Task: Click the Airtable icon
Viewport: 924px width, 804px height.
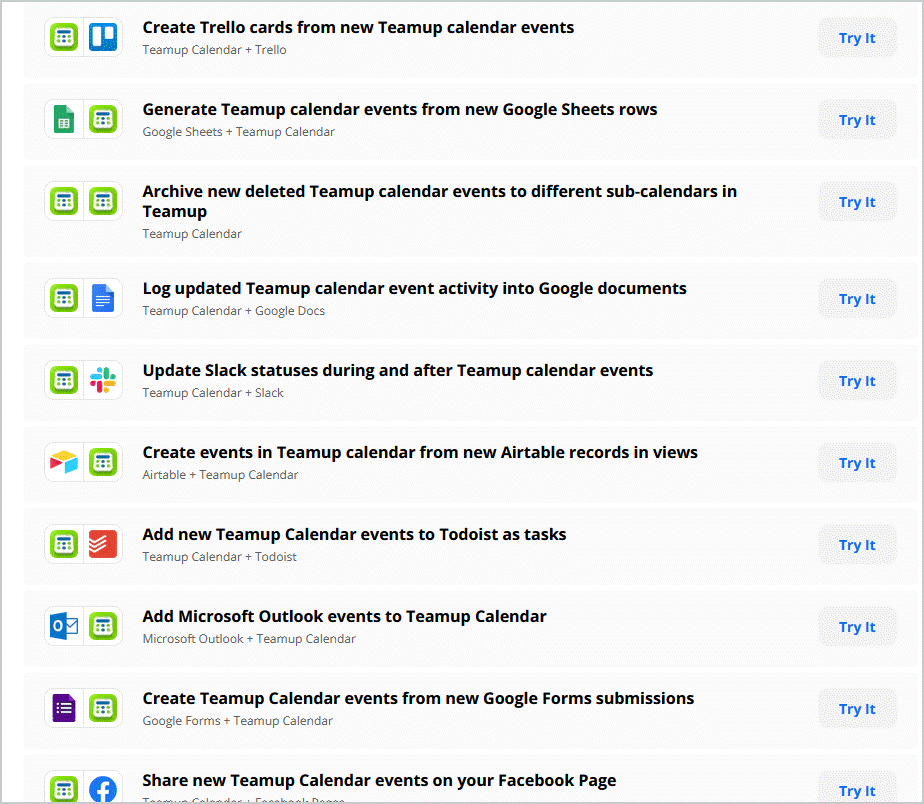Action: (64, 462)
